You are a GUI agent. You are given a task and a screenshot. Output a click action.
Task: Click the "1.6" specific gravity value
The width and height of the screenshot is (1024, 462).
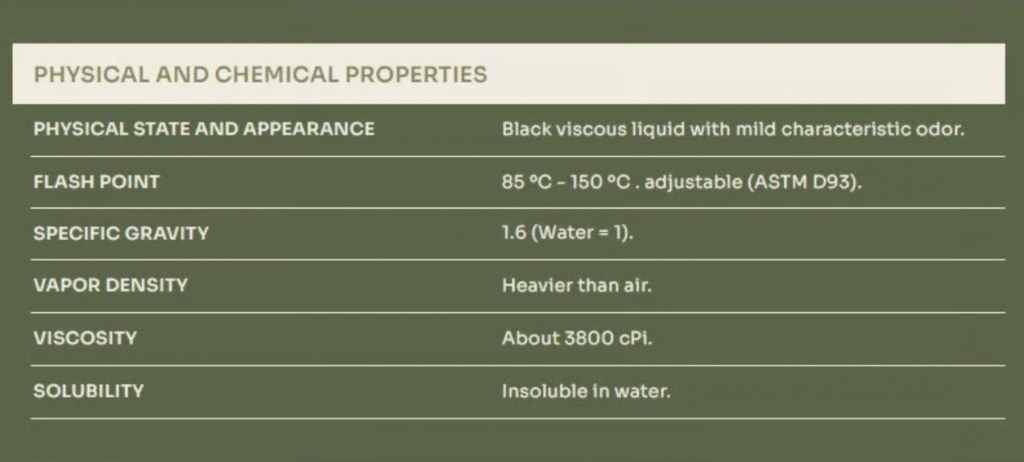pyautogui.click(x=514, y=233)
